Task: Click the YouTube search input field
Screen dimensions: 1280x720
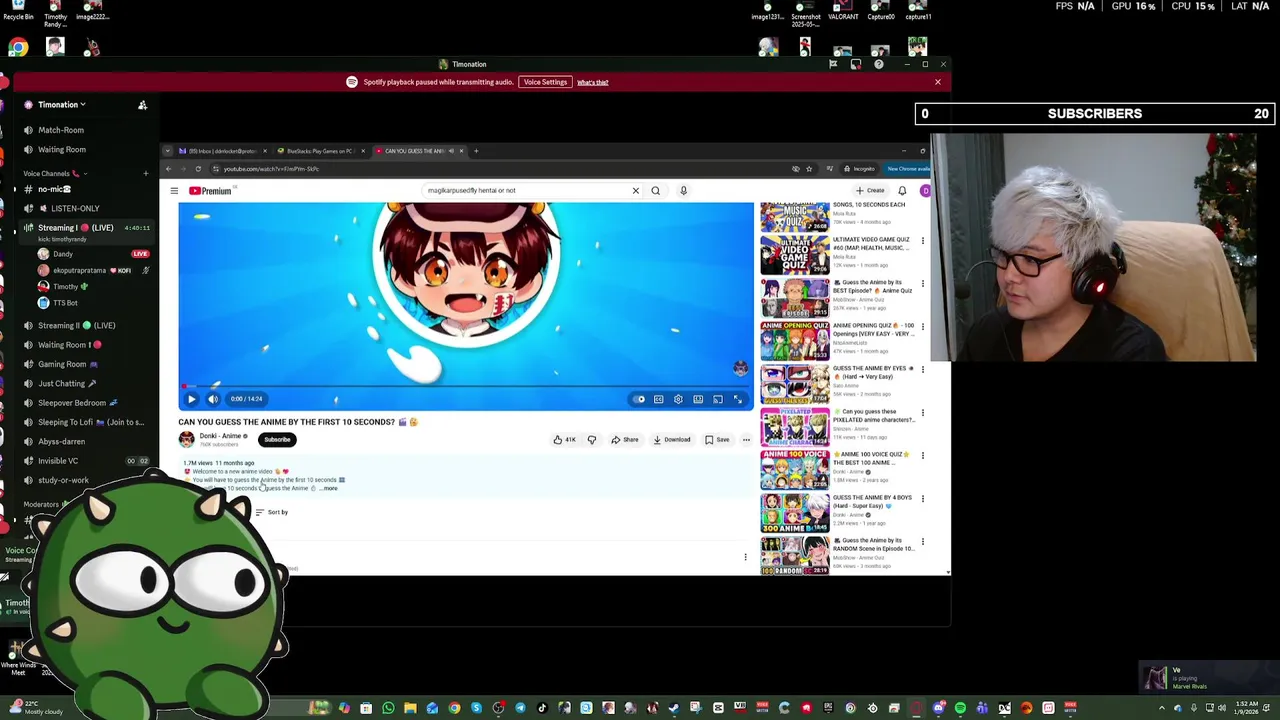Action: pyautogui.click(x=525, y=190)
